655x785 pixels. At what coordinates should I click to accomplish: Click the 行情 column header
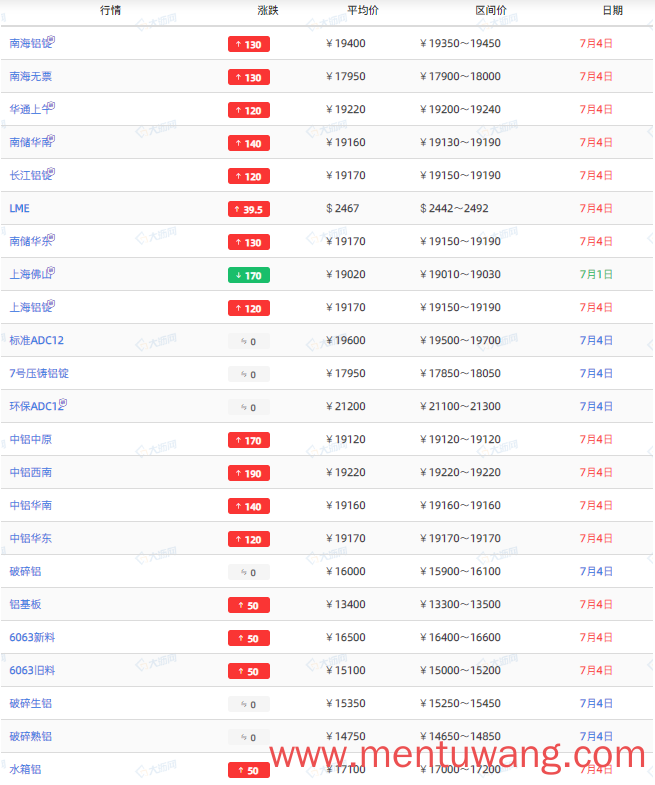110,11
